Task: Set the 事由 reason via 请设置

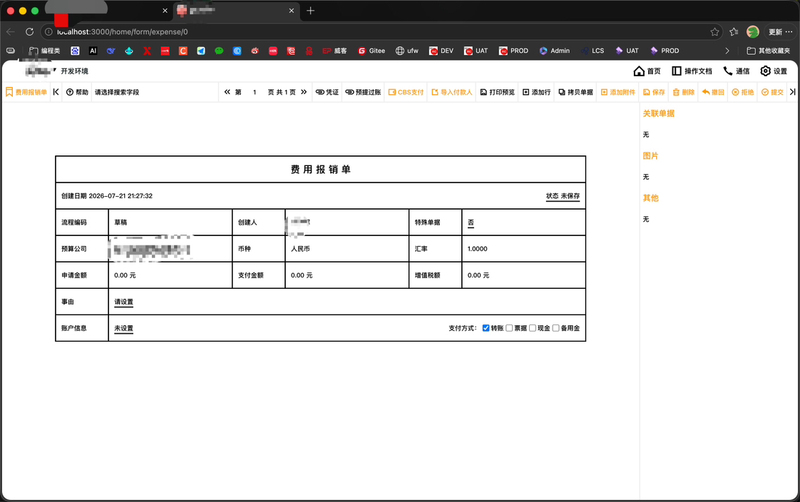Action: pyautogui.click(x=123, y=302)
